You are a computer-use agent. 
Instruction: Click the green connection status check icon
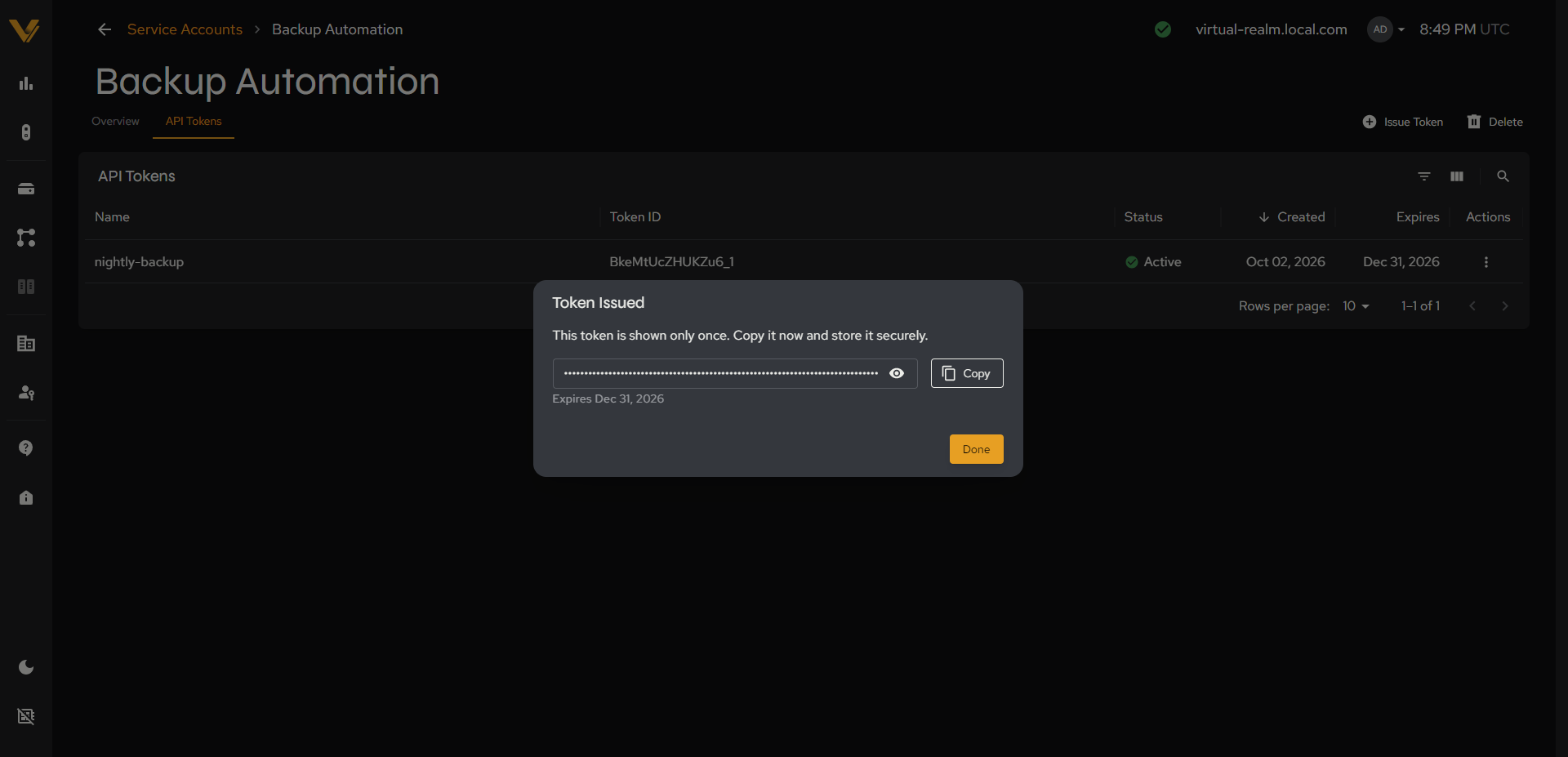pyautogui.click(x=1163, y=29)
